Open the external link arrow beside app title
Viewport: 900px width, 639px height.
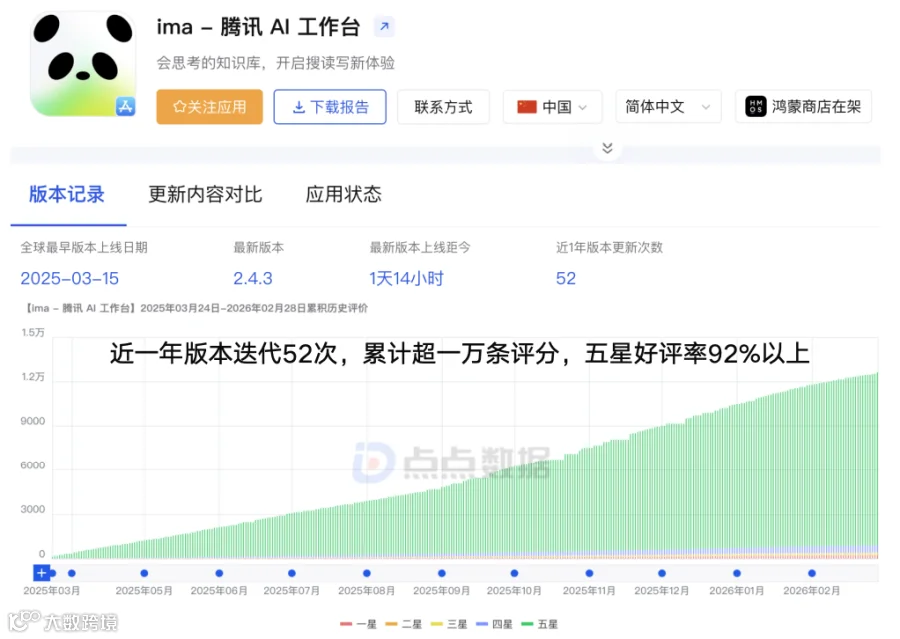click(384, 26)
